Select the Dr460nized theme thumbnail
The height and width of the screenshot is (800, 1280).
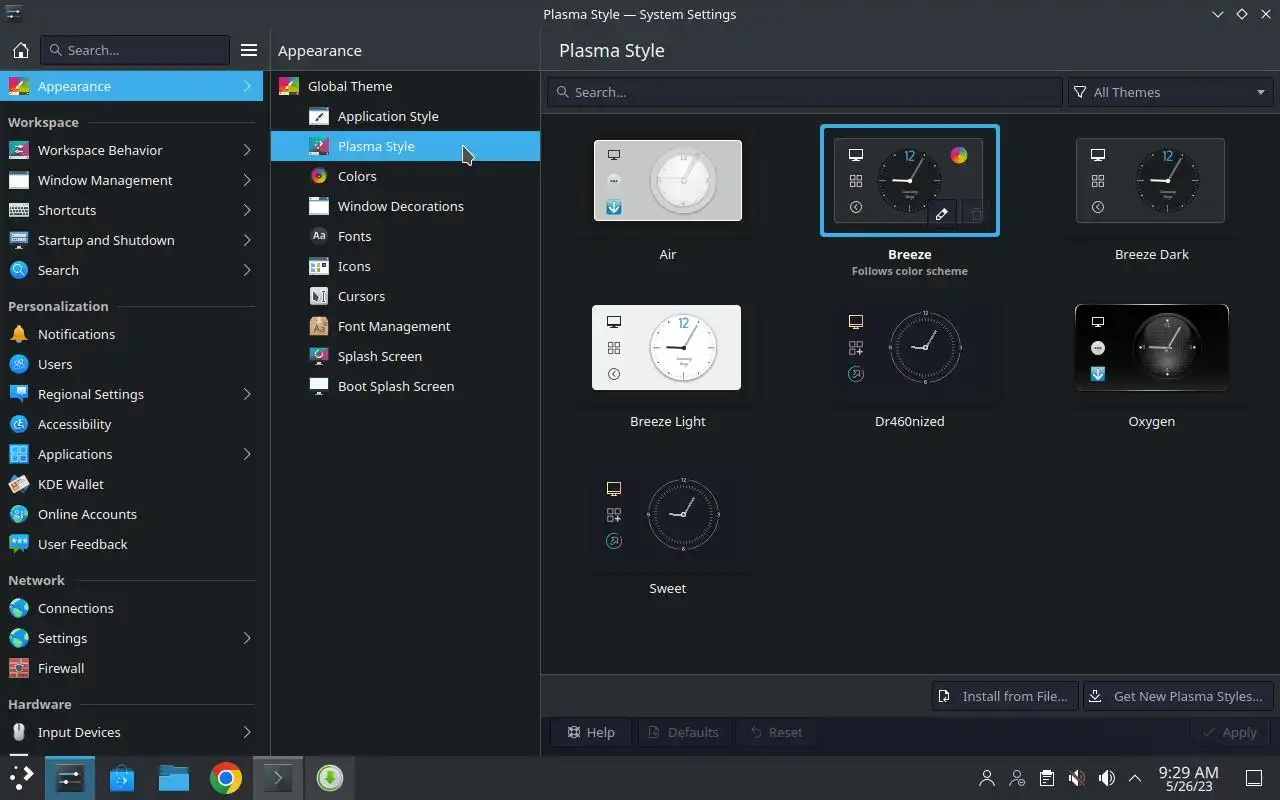909,347
